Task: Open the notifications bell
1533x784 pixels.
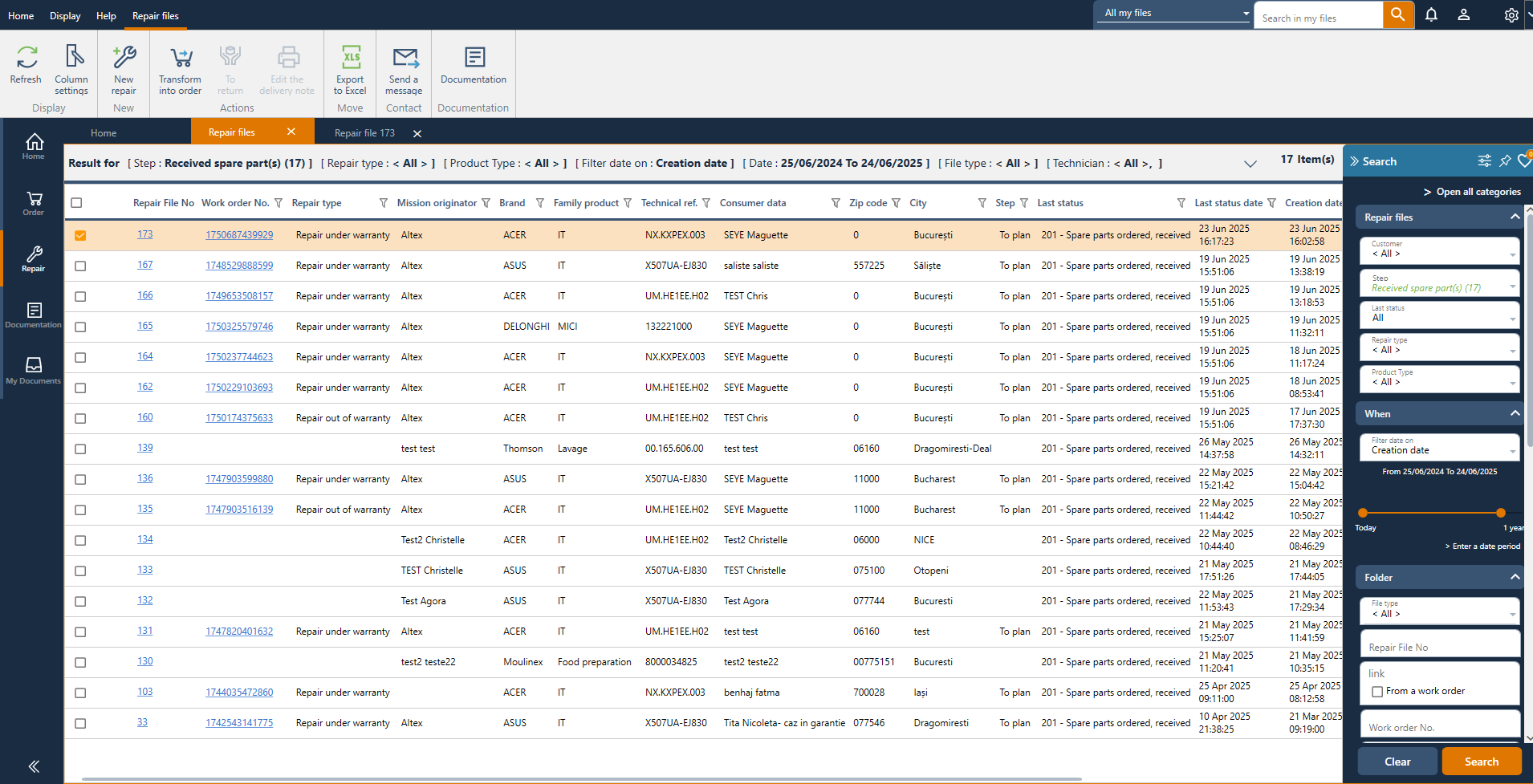Action: click(1431, 14)
